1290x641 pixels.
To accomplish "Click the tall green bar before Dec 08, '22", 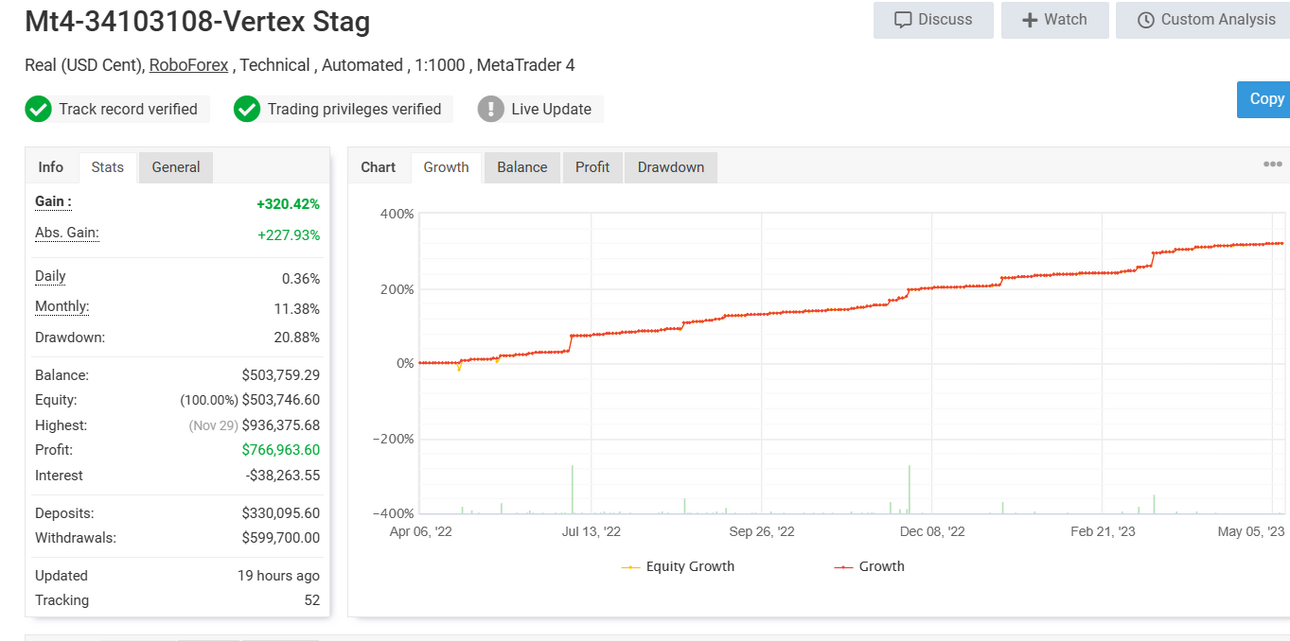I will (x=909, y=489).
